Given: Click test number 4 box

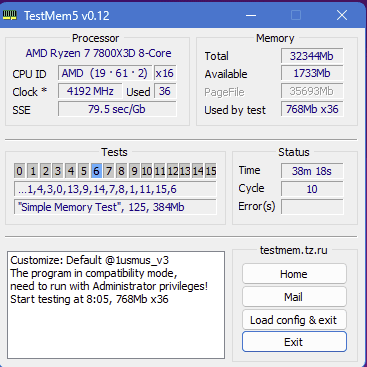Looking at the screenshot, I should click(71, 171).
